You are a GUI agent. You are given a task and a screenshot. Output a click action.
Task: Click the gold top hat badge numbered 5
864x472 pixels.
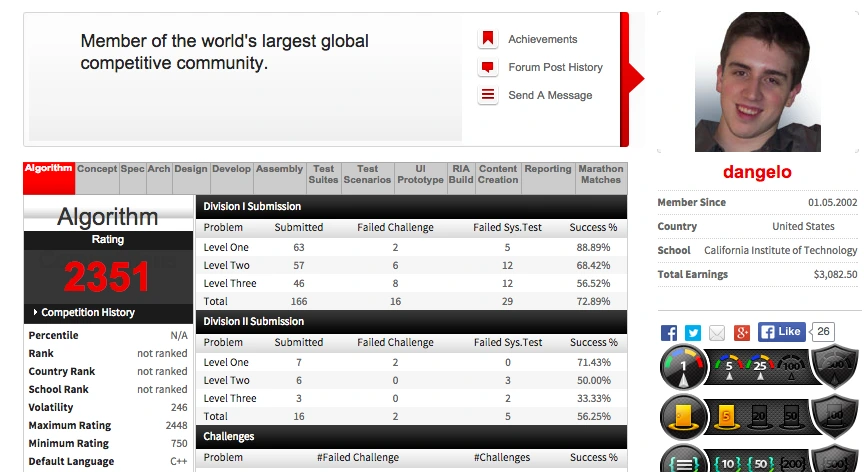point(726,417)
